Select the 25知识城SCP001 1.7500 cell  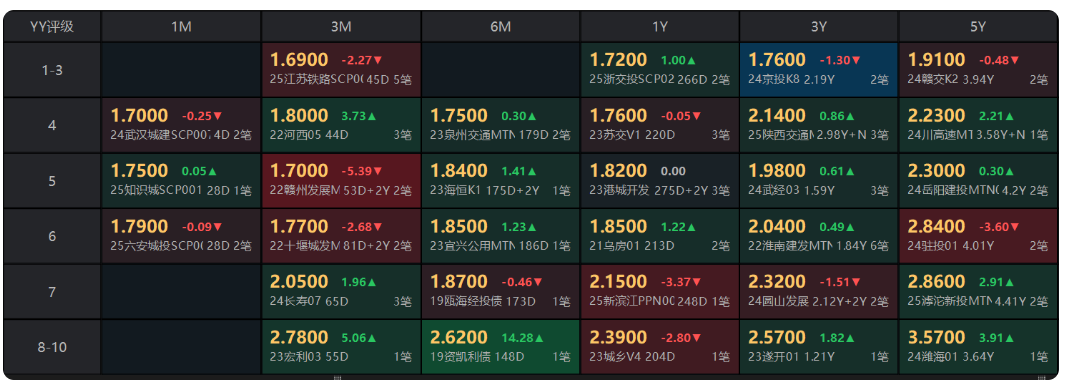181,181
